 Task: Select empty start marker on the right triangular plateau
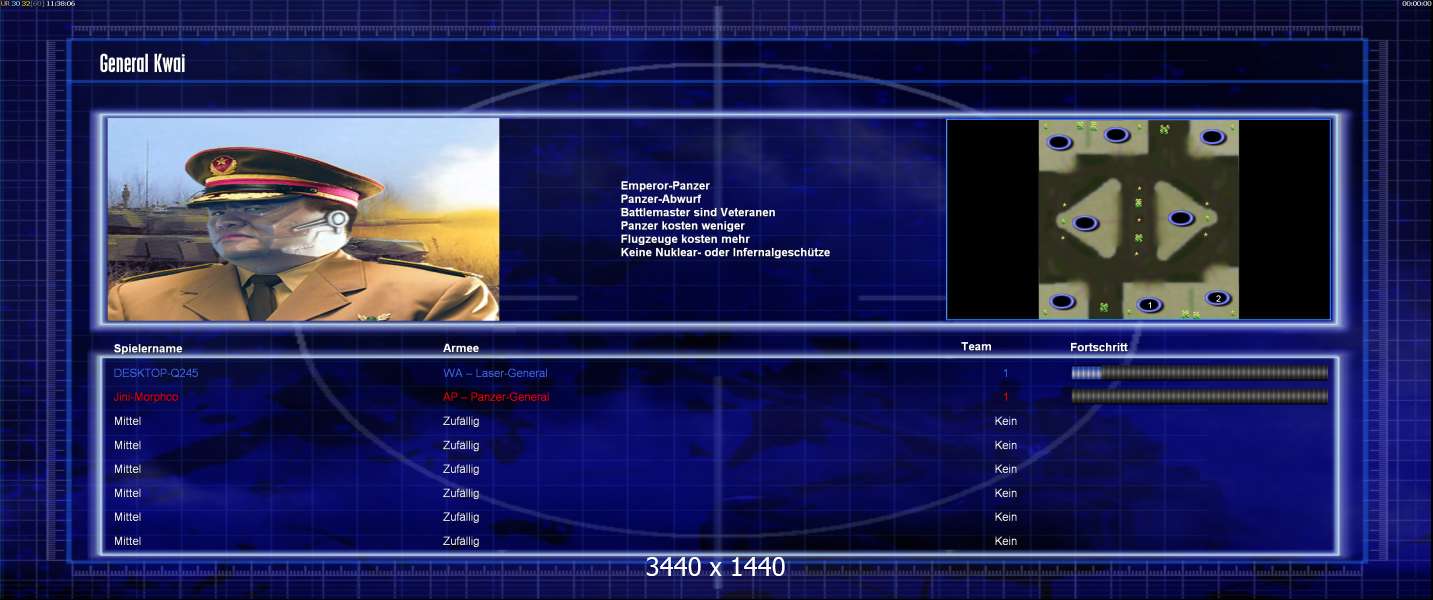1182,218
